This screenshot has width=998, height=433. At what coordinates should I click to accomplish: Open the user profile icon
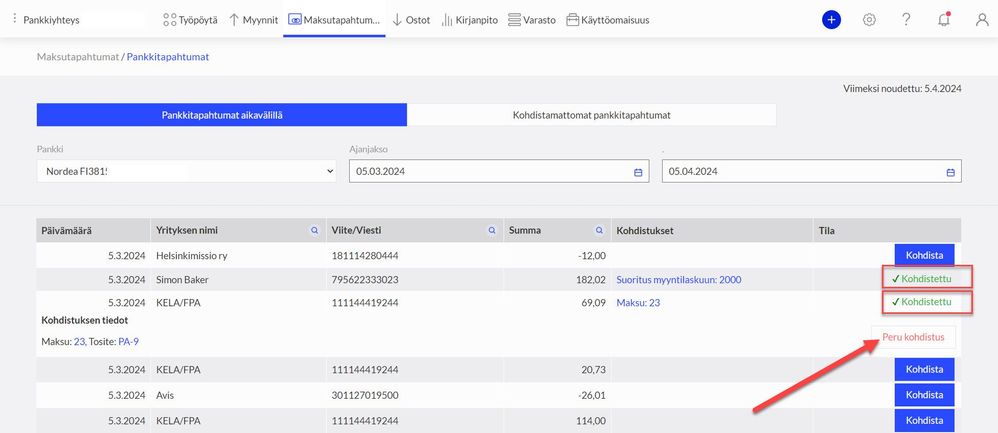click(981, 20)
